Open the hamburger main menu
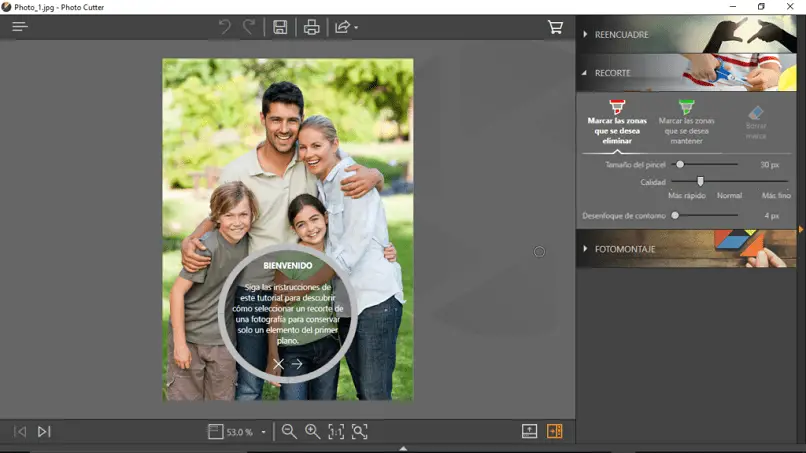 point(20,27)
